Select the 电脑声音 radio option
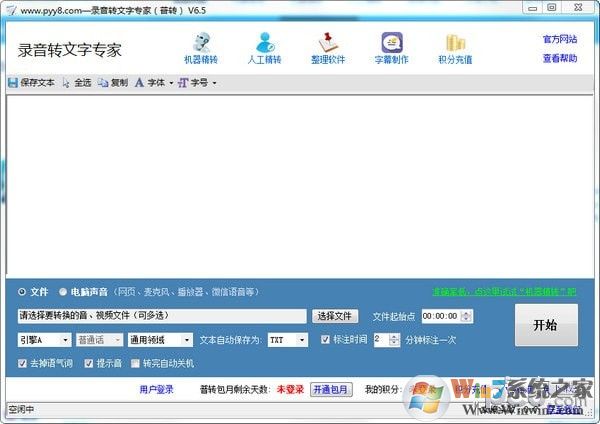The width and height of the screenshot is (600, 424). [x=63, y=292]
